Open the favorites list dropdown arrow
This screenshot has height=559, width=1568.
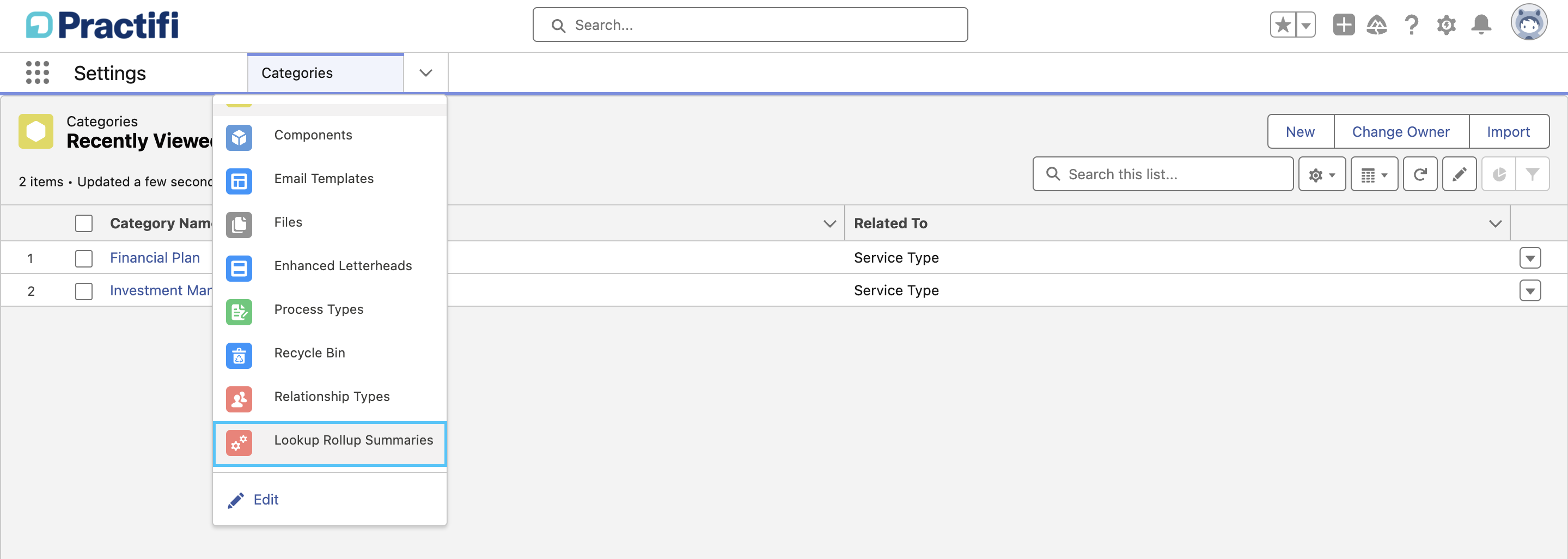coord(1305,25)
